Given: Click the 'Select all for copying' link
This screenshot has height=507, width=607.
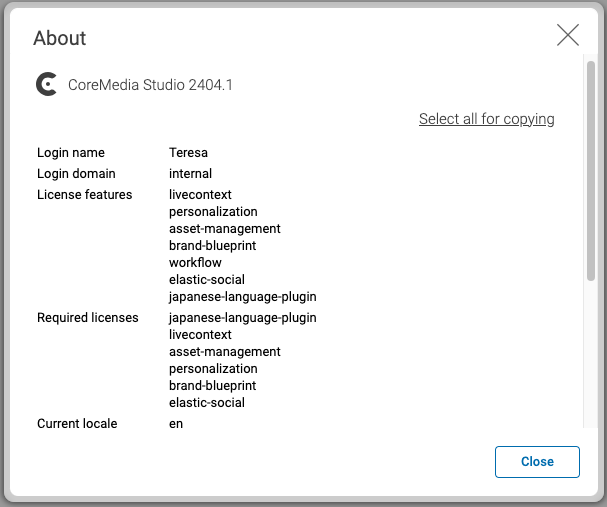Looking at the screenshot, I should coord(486,119).
